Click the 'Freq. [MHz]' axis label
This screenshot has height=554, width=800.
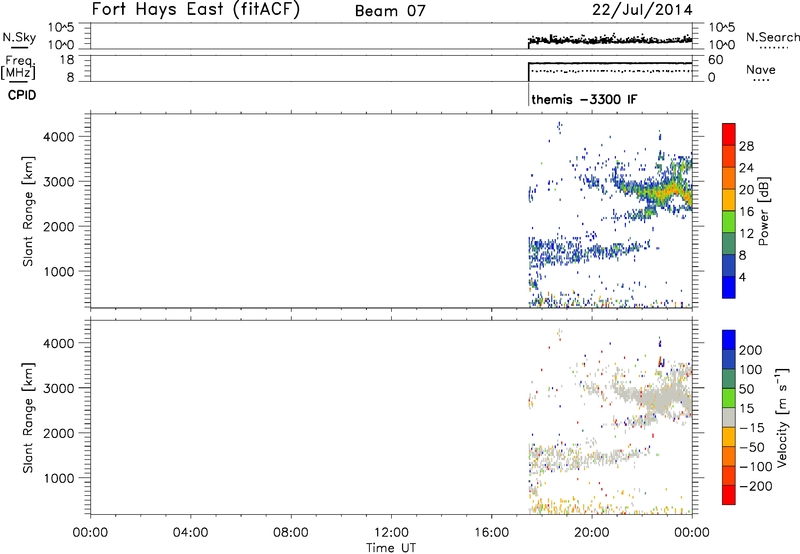(18, 68)
